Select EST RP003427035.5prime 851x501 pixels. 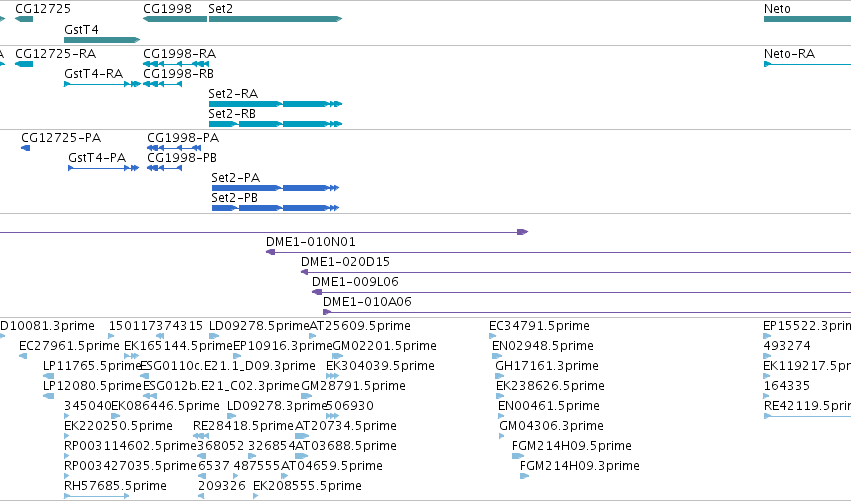130,467
